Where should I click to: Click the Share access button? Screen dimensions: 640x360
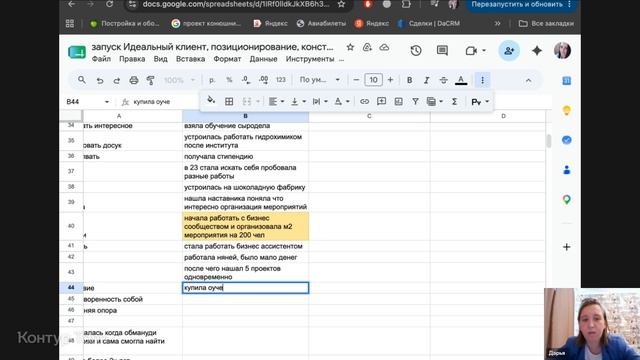pos(509,51)
